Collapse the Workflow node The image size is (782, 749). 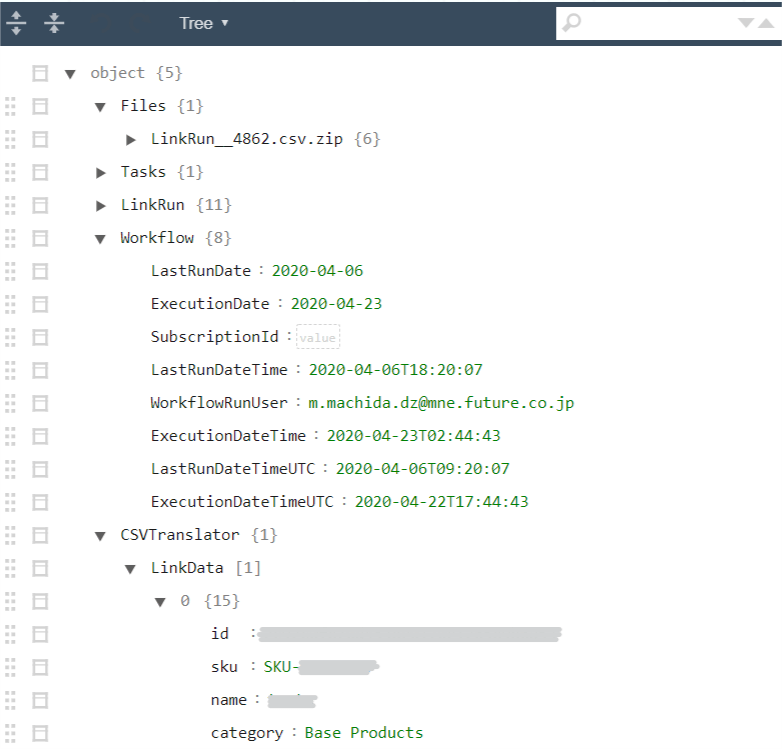pos(100,239)
